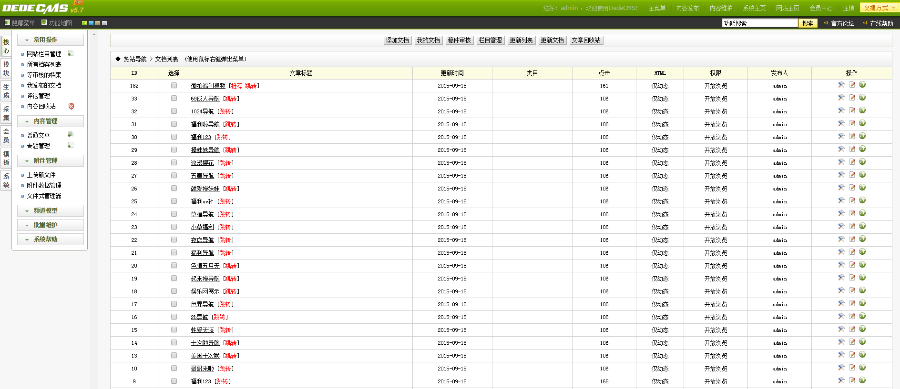Preview row ID 19 with the globe icon
This screenshot has width=900, height=389.
coord(862,278)
